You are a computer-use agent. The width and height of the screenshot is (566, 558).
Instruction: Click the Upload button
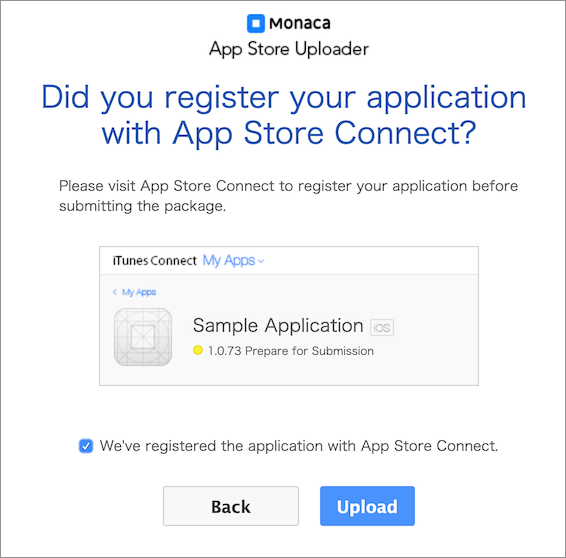click(x=367, y=506)
